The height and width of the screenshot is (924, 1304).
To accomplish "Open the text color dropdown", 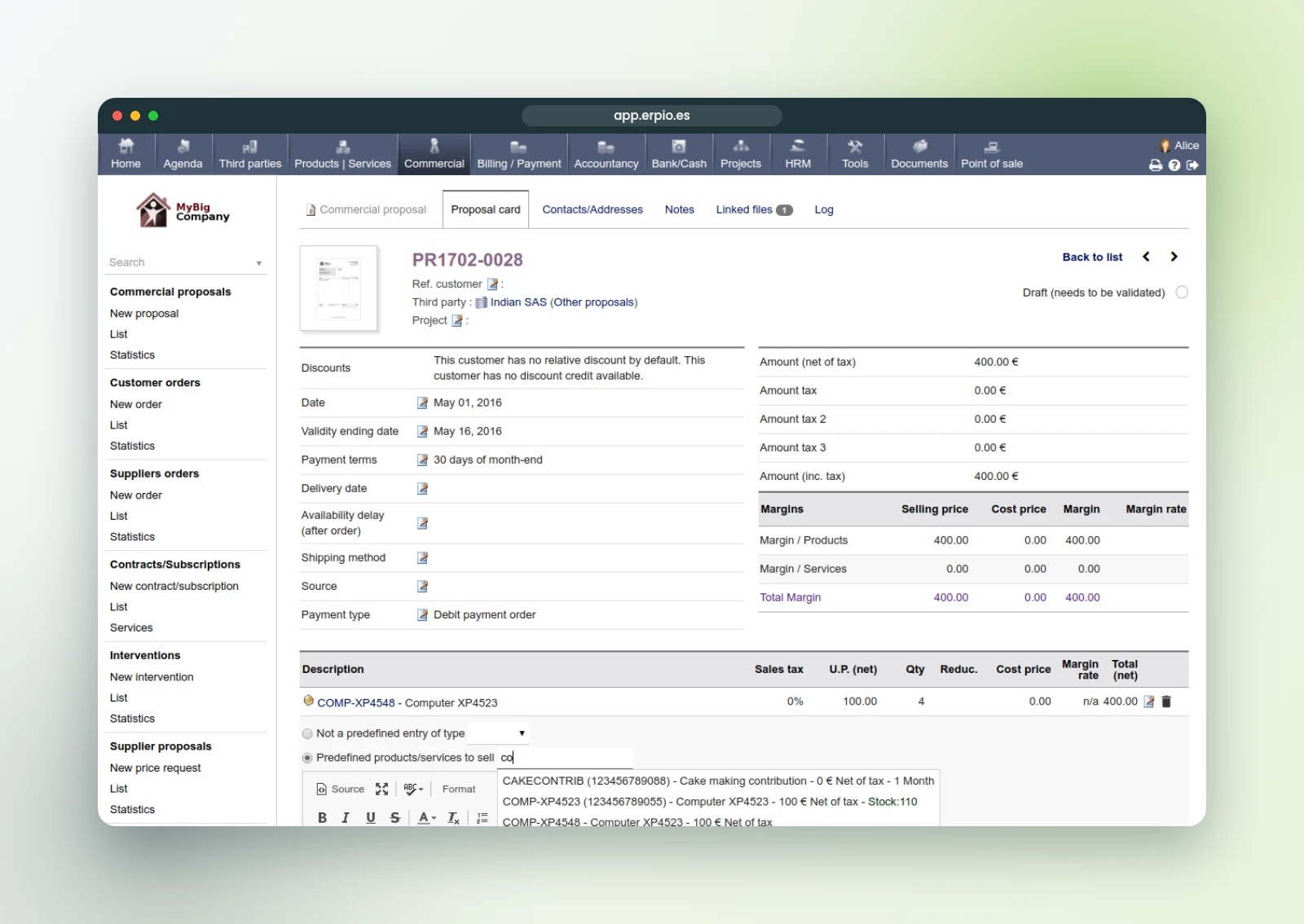I will click(x=427, y=817).
